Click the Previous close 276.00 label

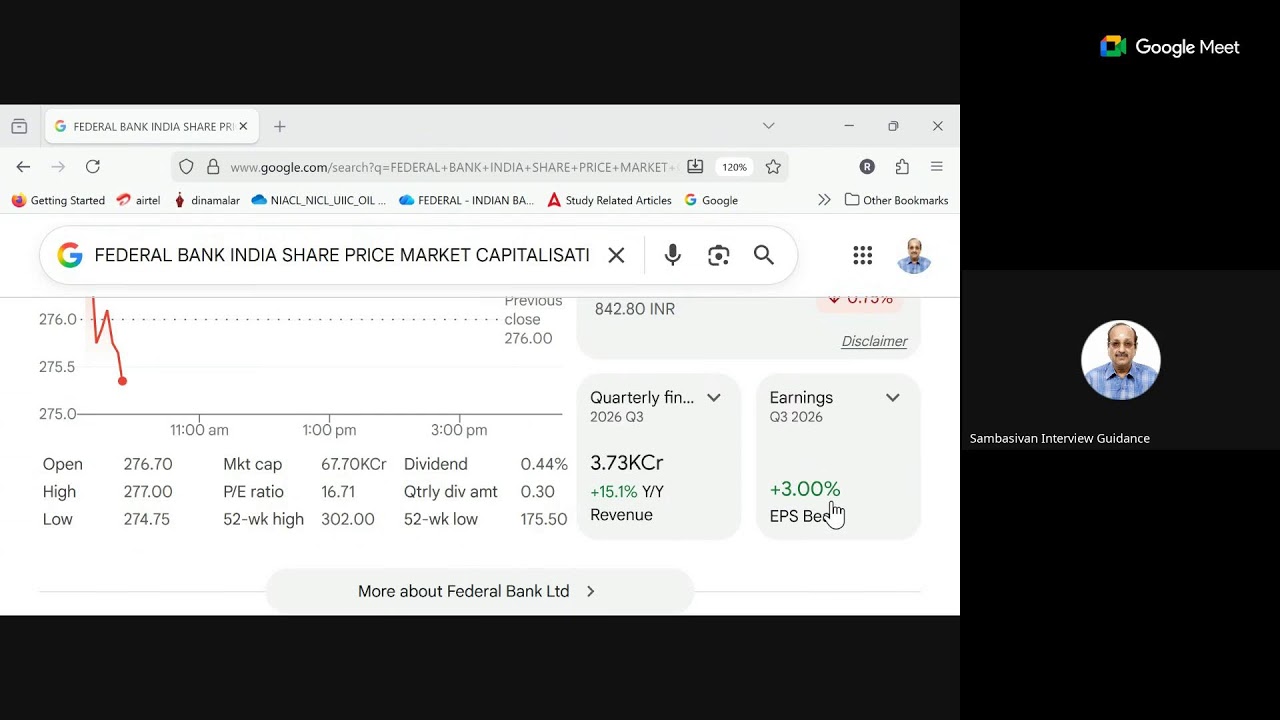pos(533,320)
